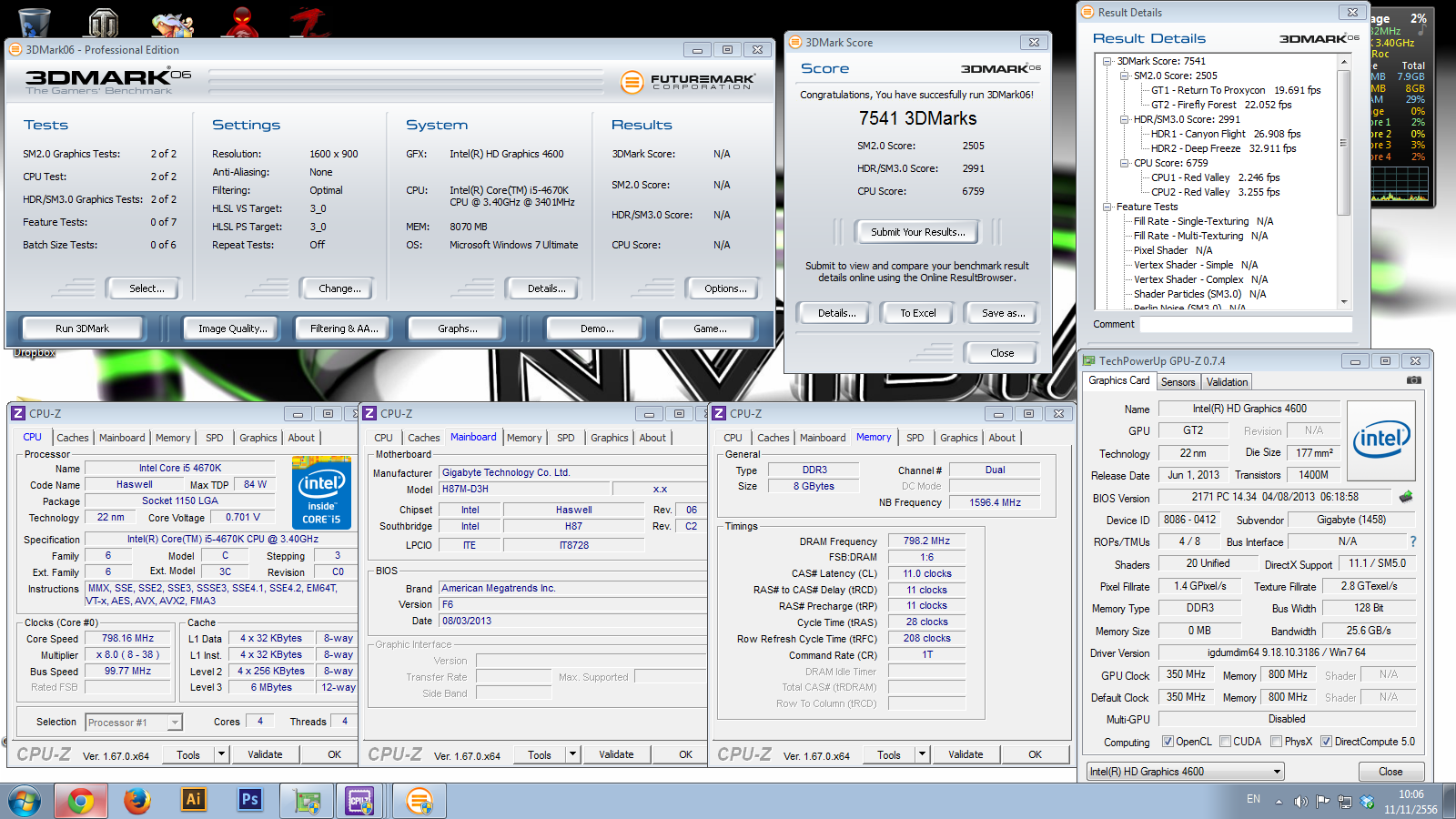
Task: Click Submit Your Results... button
Action: point(917,232)
